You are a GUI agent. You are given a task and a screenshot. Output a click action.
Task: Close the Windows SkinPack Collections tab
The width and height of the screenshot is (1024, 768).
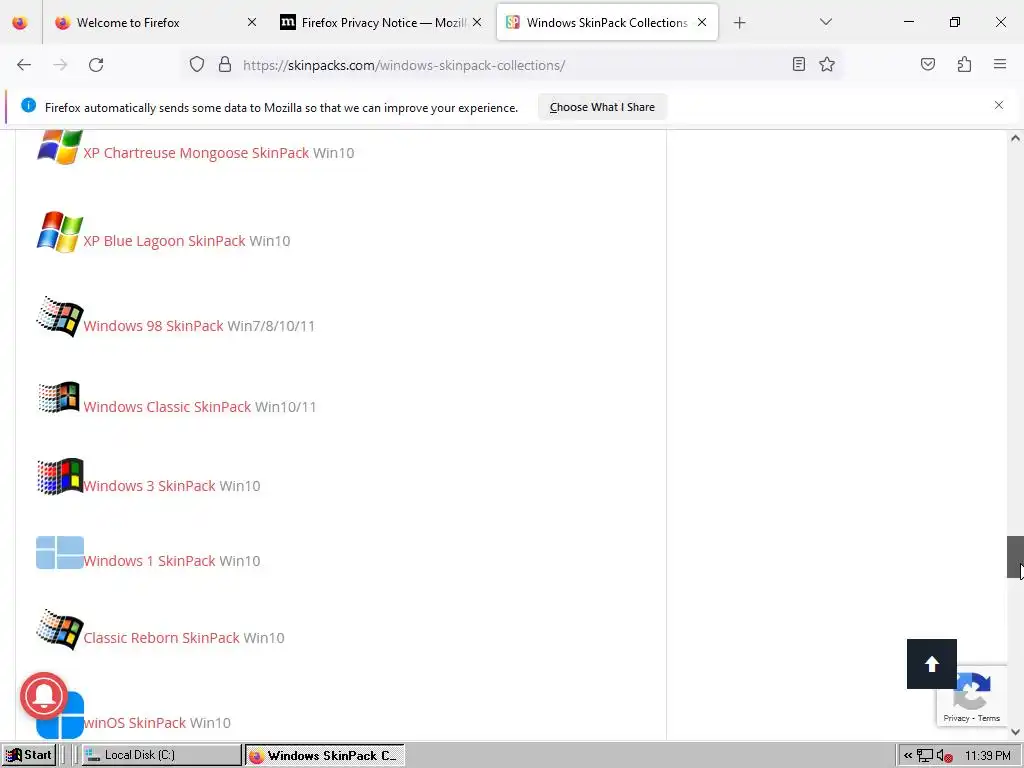(x=702, y=22)
